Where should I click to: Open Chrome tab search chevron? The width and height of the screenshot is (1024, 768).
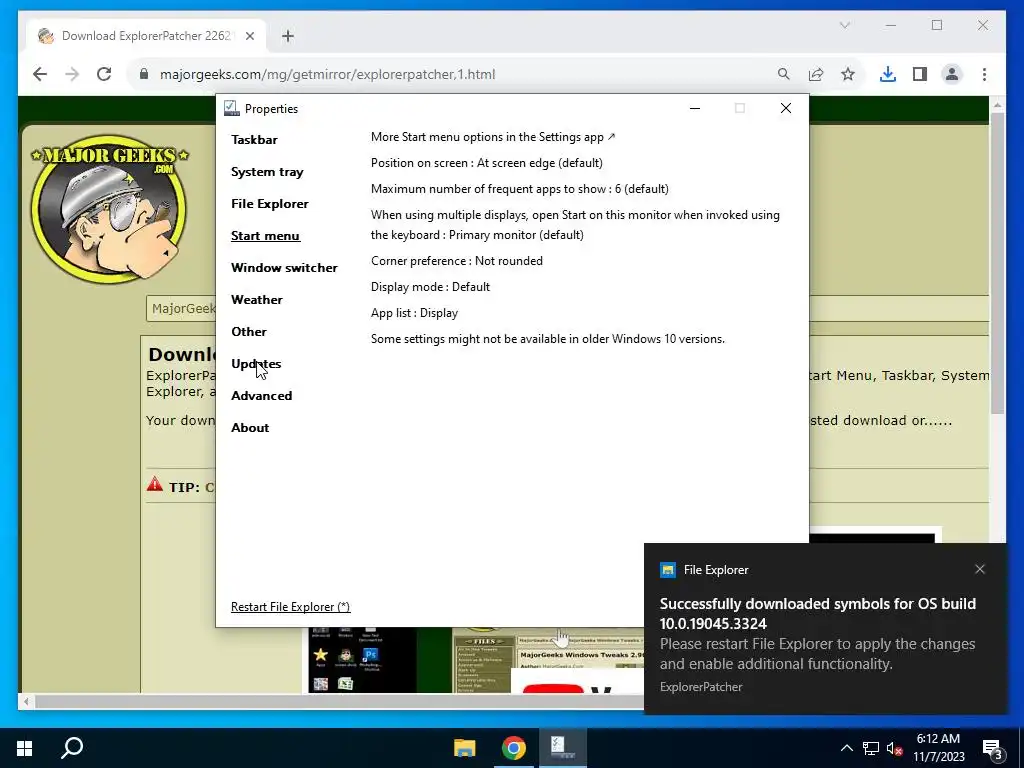click(x=844, y=25)
